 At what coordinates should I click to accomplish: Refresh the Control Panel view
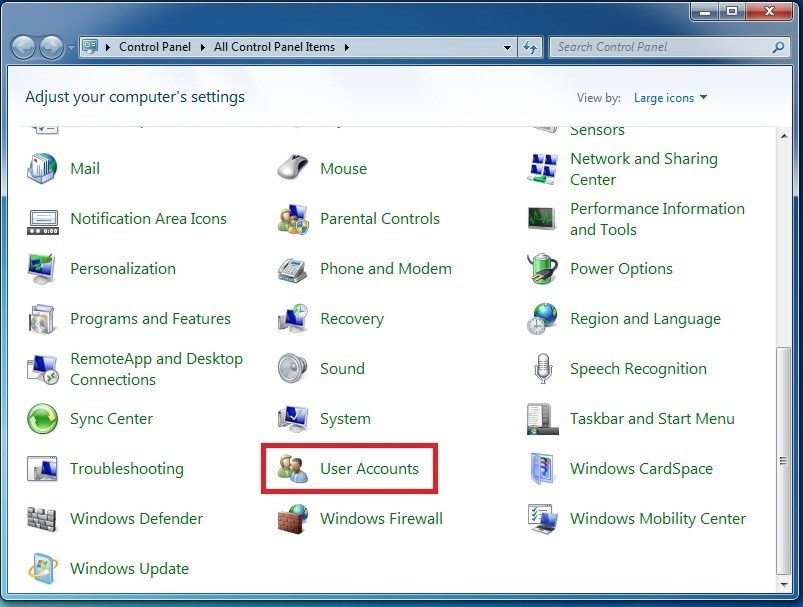click(530, 48)
